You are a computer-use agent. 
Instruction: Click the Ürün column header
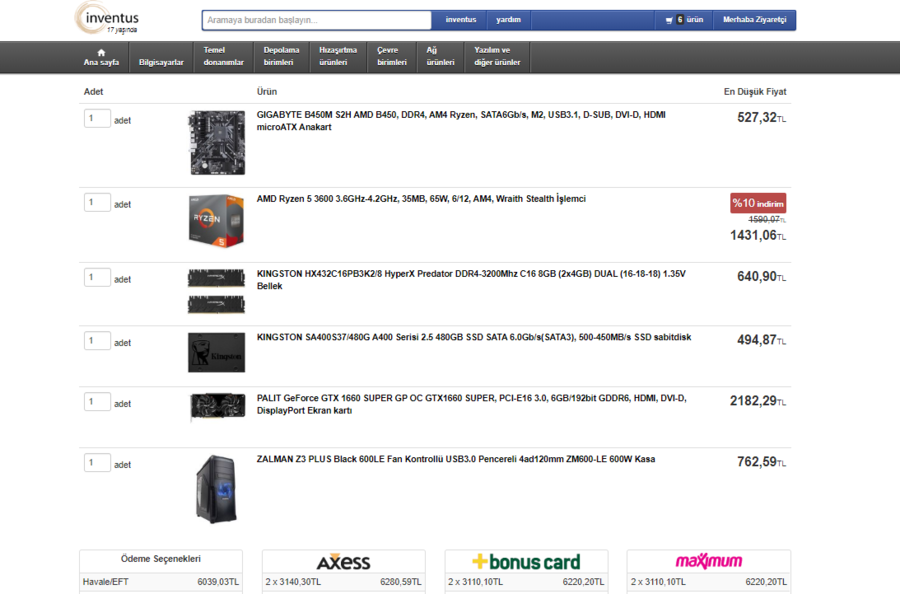tap(267, 92)
